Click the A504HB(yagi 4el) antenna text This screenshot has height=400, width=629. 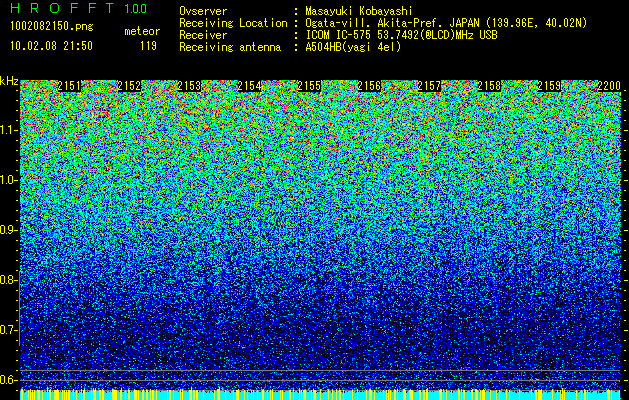click(353, 47)
